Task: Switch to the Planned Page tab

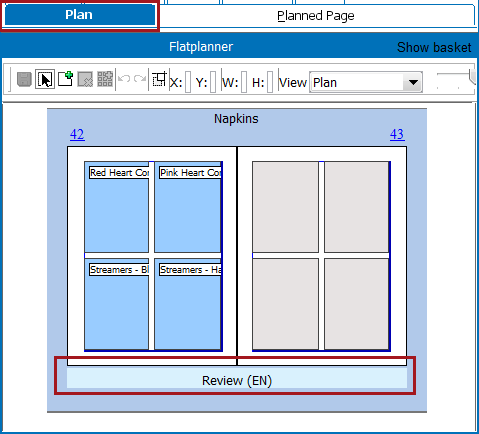Action: [x=316, y=16]
